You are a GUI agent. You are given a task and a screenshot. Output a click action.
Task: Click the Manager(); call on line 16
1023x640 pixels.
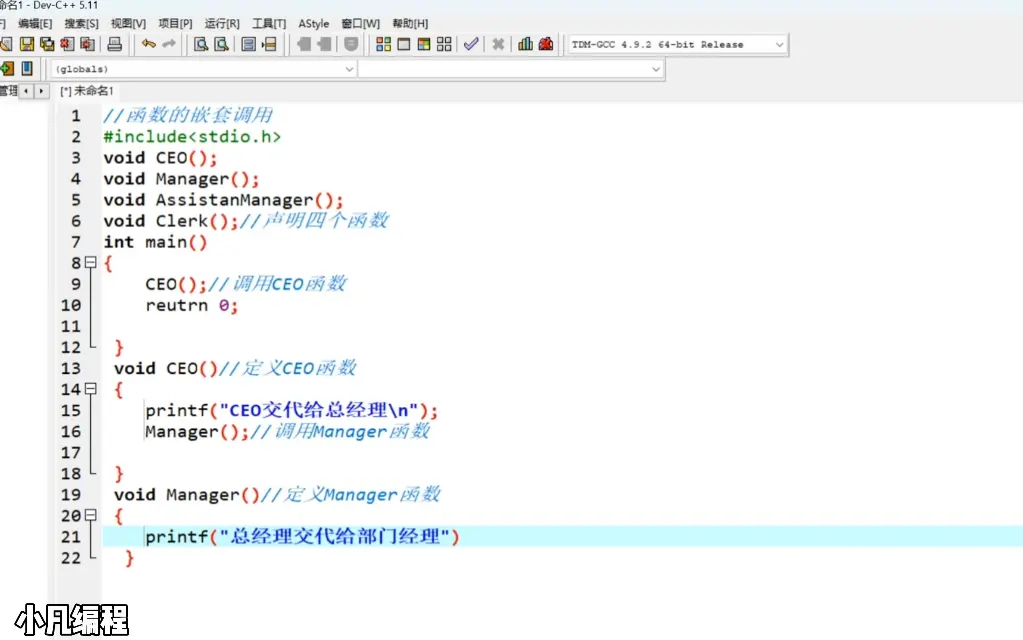click(x=197, y=432)
